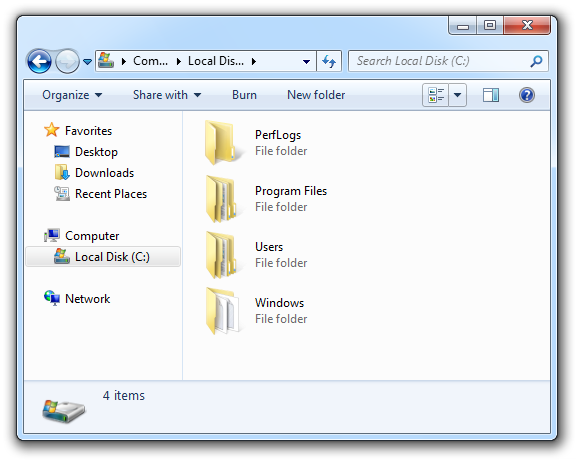This screenshot has width=579, height=461.
Task: Click the Network globe icon
Action: (x=52, y=298)
